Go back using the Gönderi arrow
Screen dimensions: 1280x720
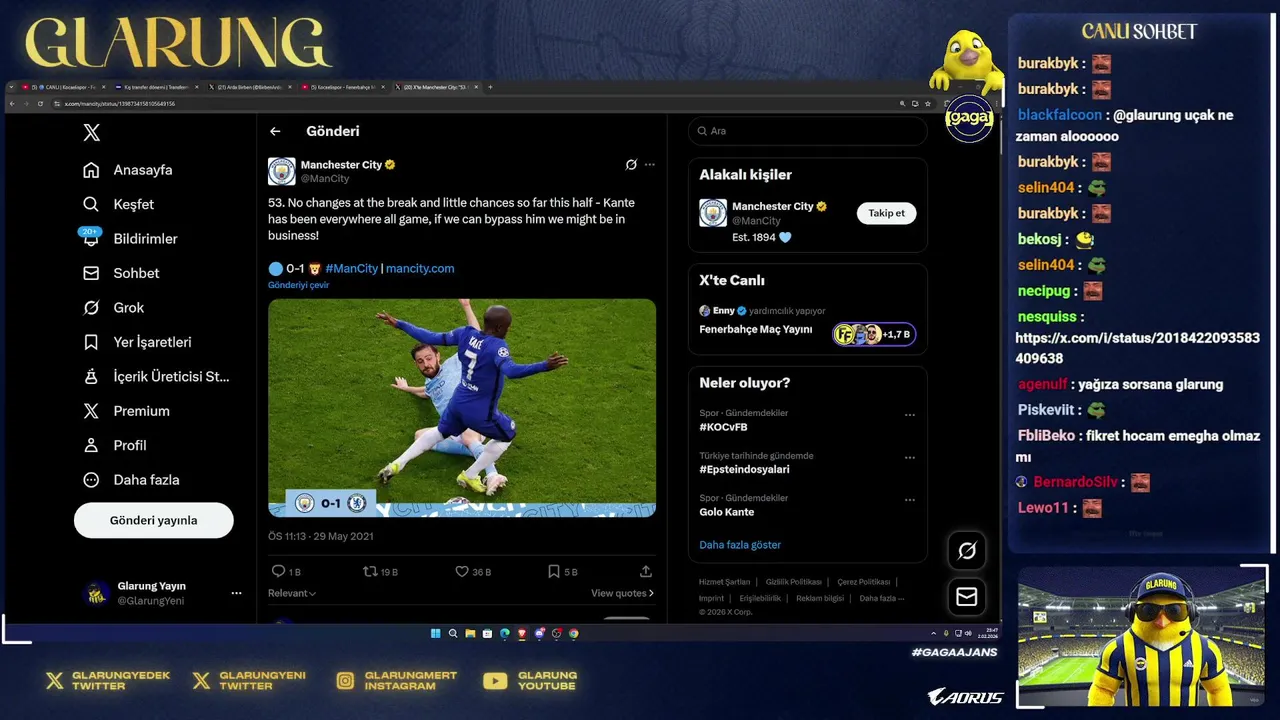[275, 131]
